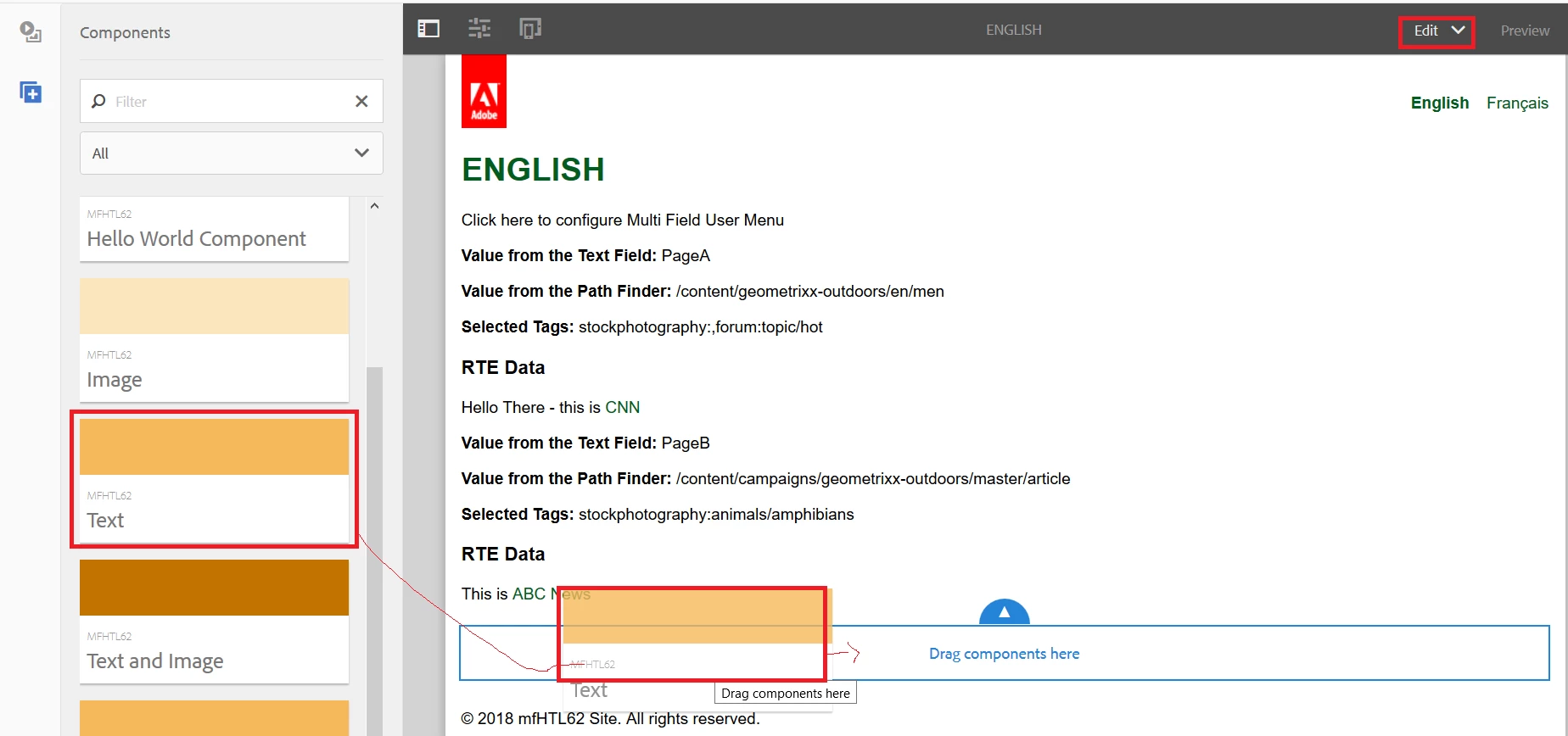1568x736 pixels.
Task: Click the ENGLISH page heading
Action: pos(533,170)
